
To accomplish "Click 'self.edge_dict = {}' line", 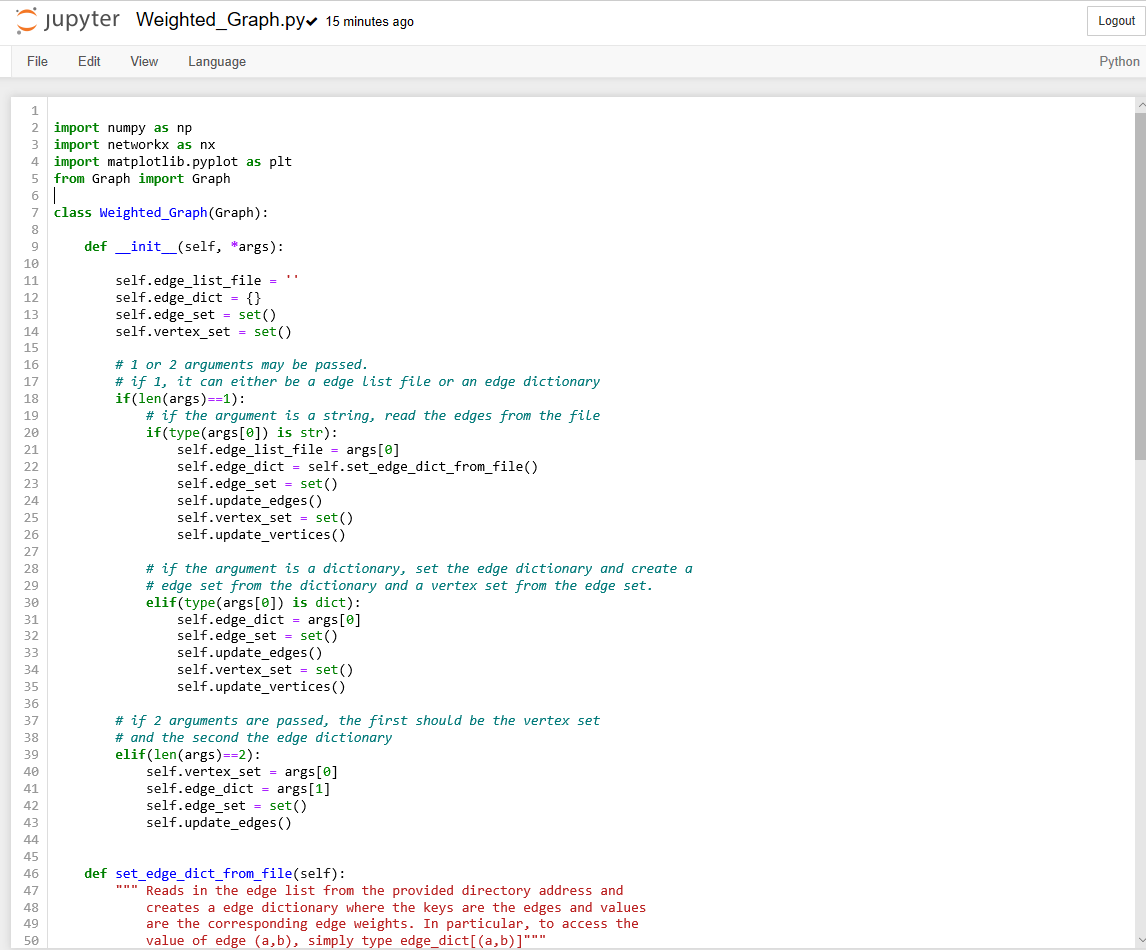I will tap(188, 297).
